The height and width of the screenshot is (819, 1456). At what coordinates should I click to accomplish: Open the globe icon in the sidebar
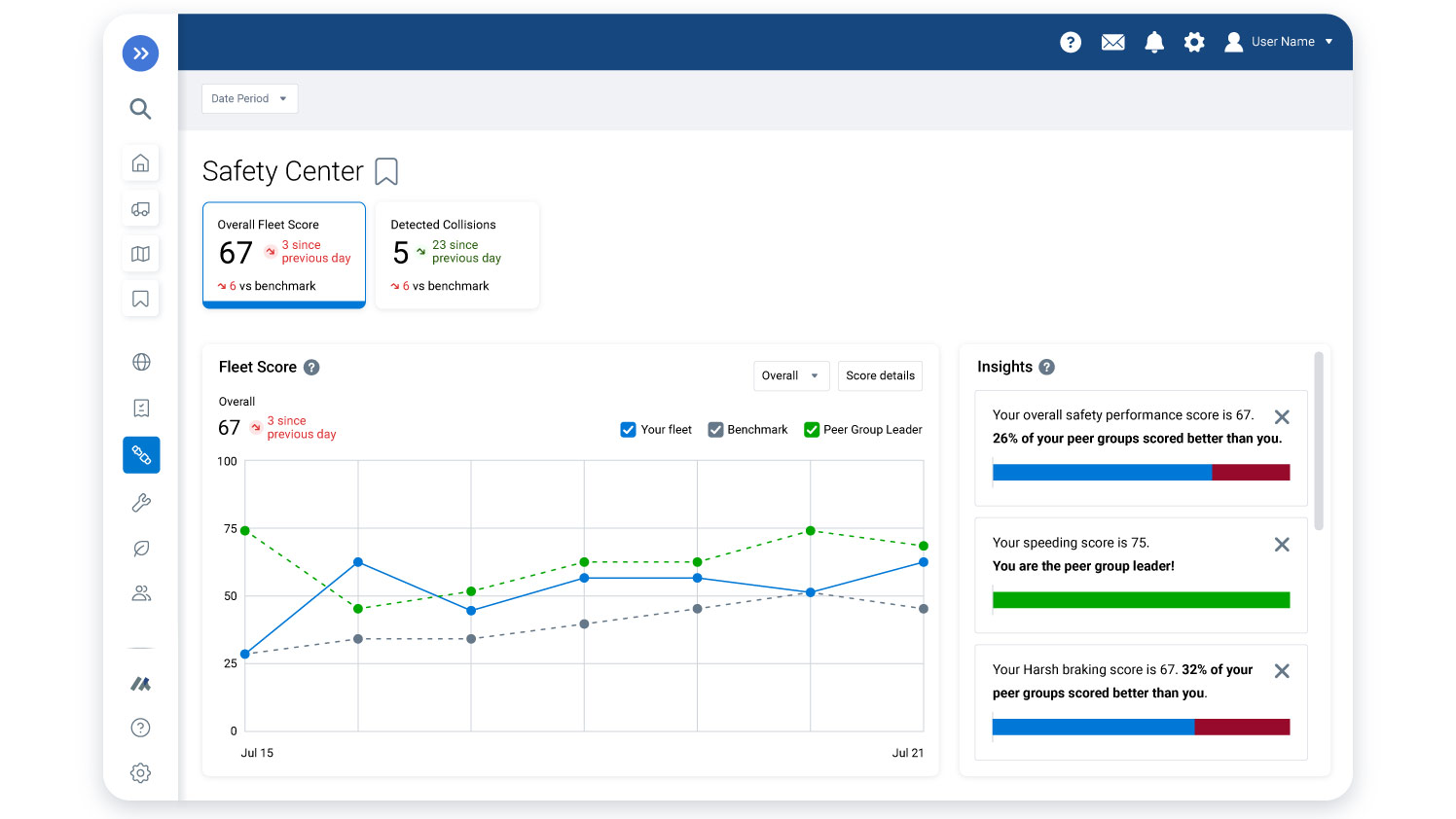pyautogui.click(x=140, y=361)
